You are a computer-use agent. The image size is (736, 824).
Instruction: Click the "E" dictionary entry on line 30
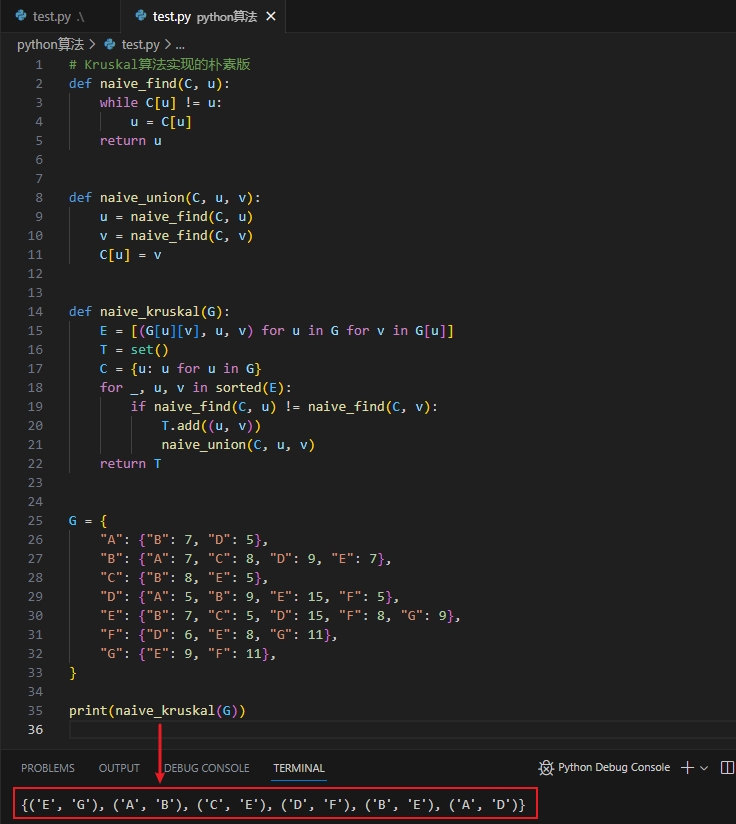coord(280,615)
